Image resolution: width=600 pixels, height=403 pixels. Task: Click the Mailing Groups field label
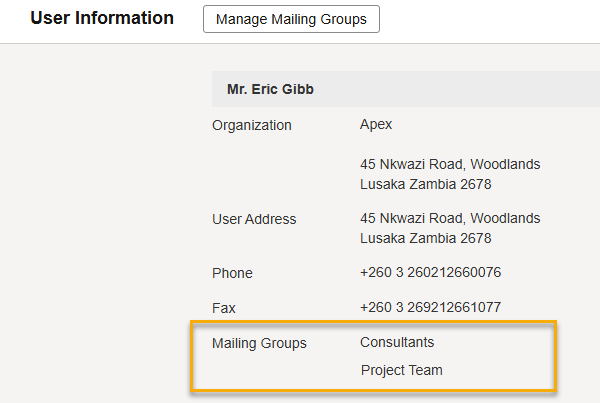259,343
